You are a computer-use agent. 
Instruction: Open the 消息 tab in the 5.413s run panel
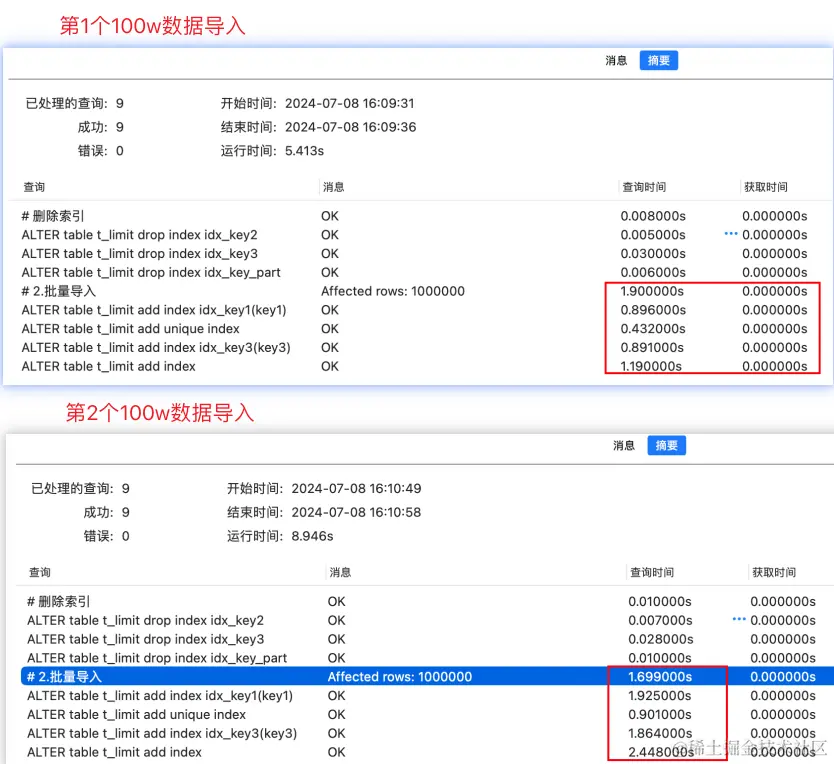click(x=616, y=61)
